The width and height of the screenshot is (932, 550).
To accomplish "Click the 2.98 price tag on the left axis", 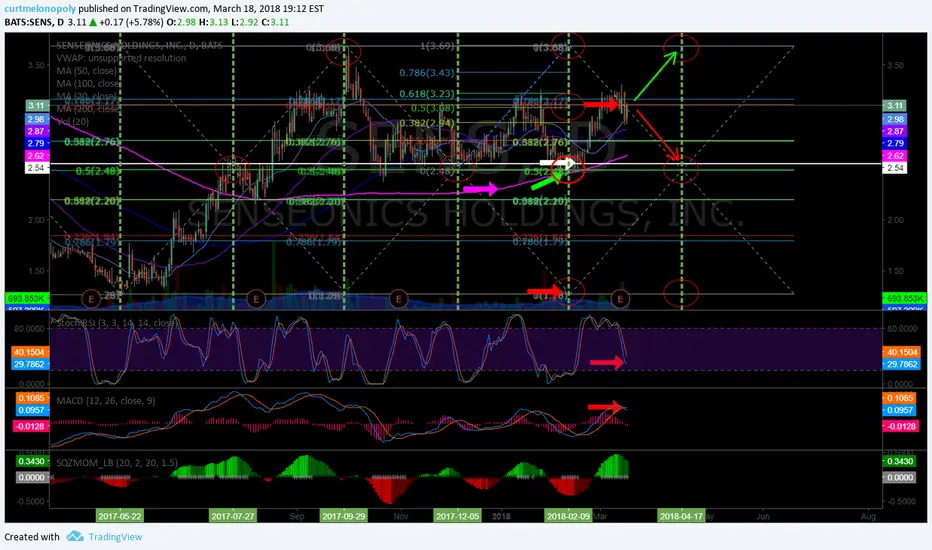I will click(37, 120).
